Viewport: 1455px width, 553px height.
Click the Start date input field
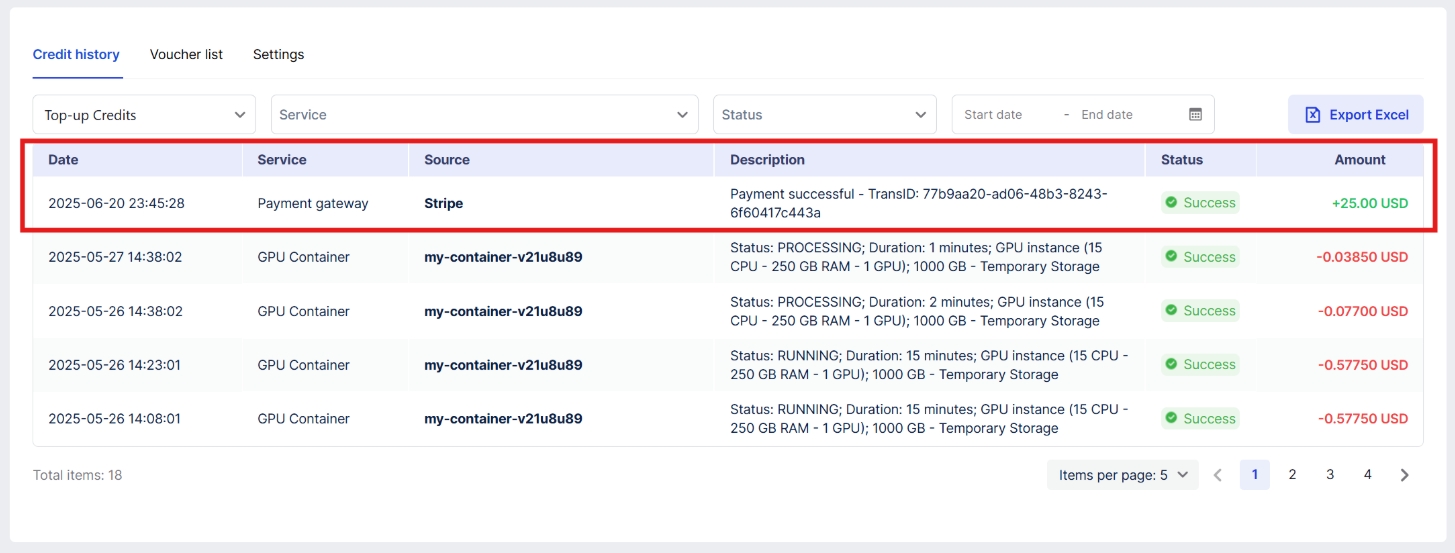tap(1000, 115)
